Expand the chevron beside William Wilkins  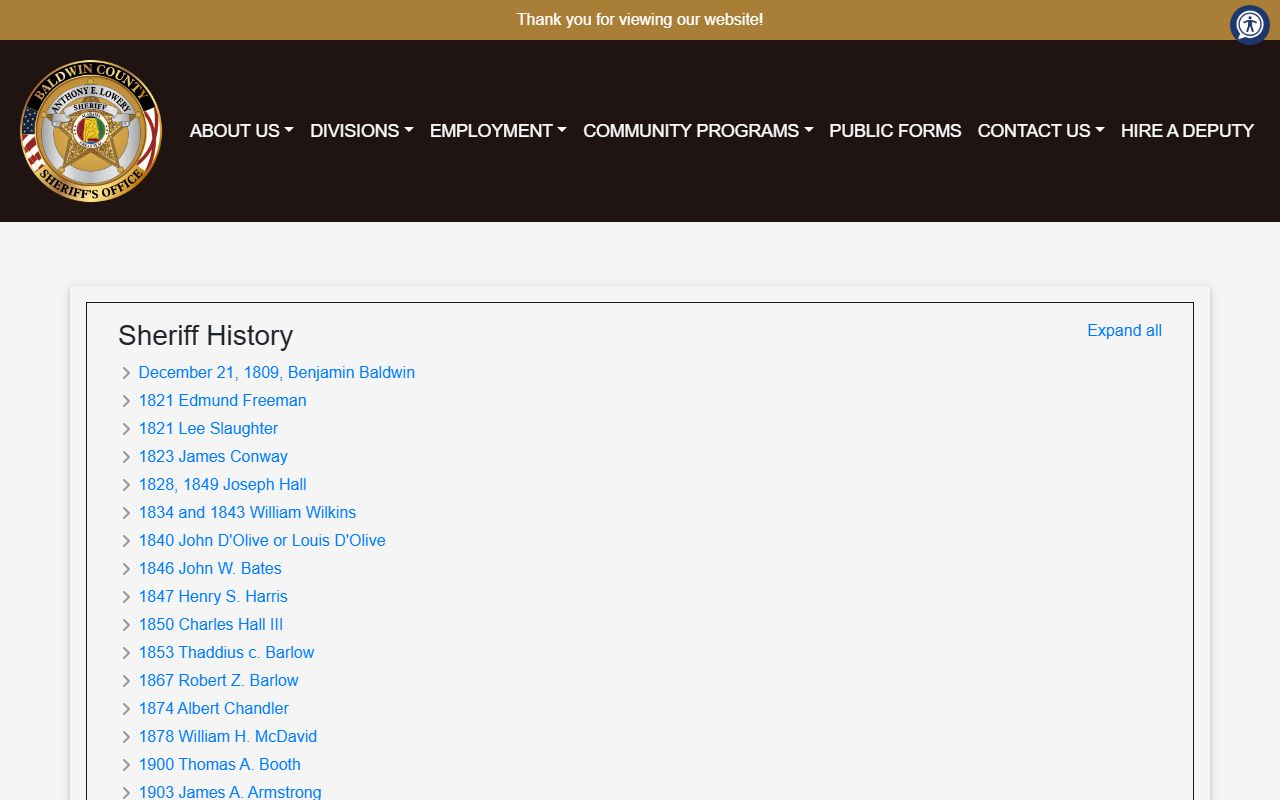click(x=126, y=513)
